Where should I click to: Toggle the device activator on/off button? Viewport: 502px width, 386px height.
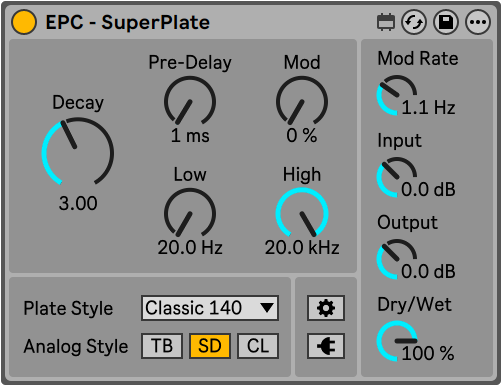24,22
